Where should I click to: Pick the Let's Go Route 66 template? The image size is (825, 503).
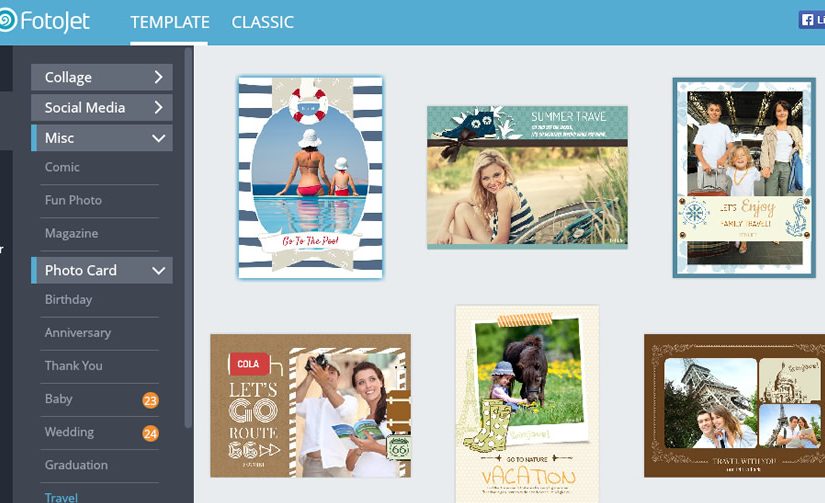coord(310,406)
